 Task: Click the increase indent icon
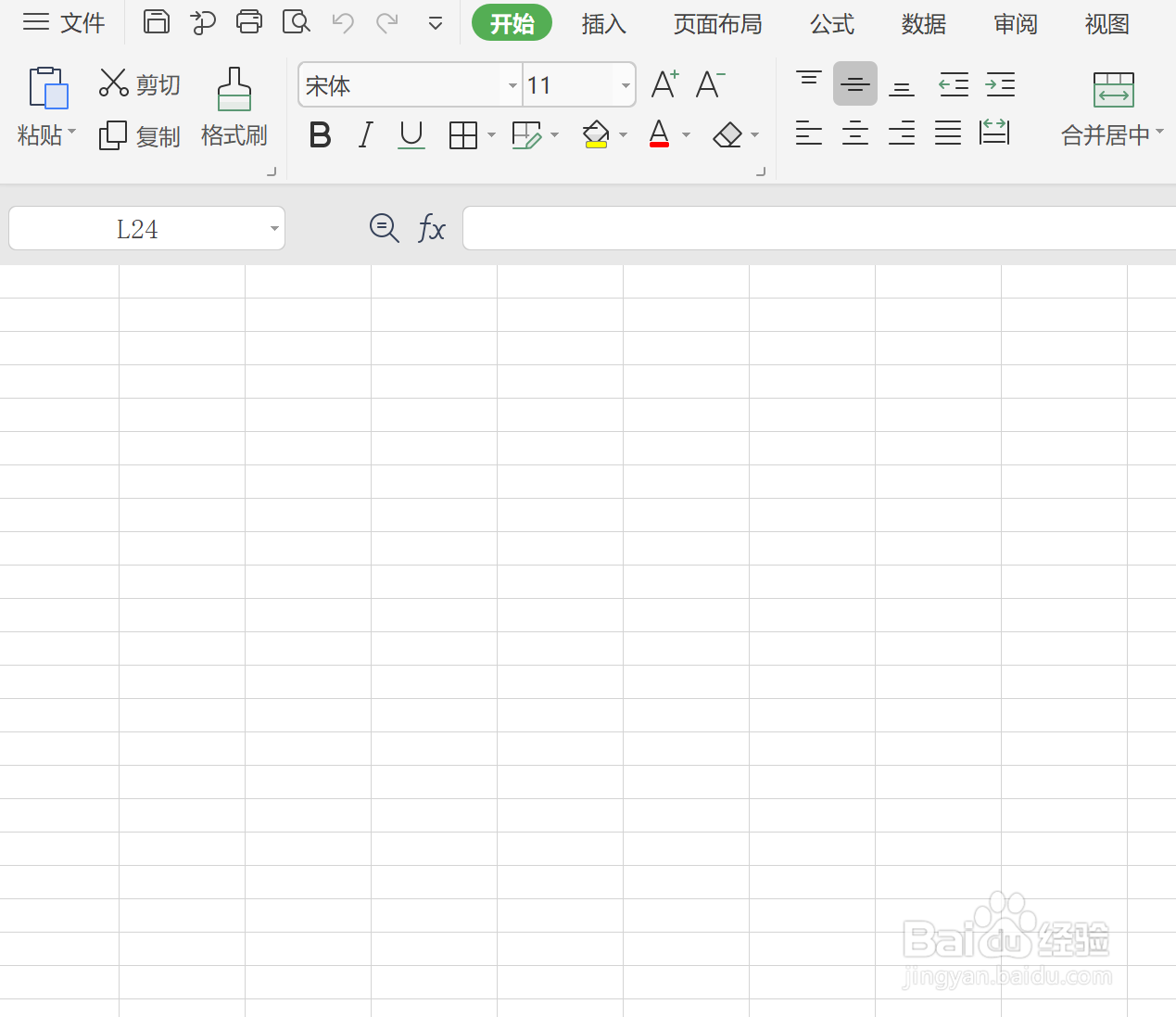pyautogui.click(x=1000, y=84)
